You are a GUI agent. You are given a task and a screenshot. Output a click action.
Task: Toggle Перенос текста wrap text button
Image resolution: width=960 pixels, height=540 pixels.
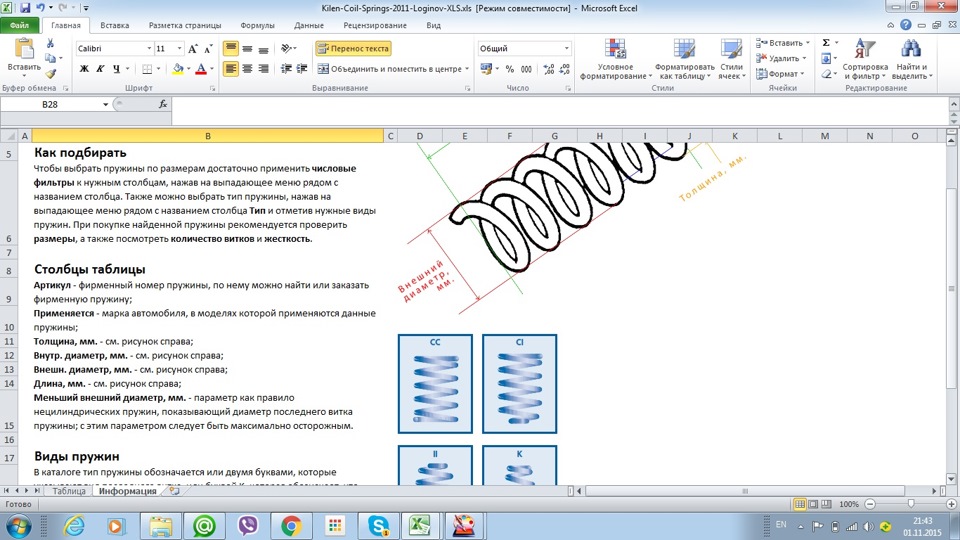tap(353, 48)
